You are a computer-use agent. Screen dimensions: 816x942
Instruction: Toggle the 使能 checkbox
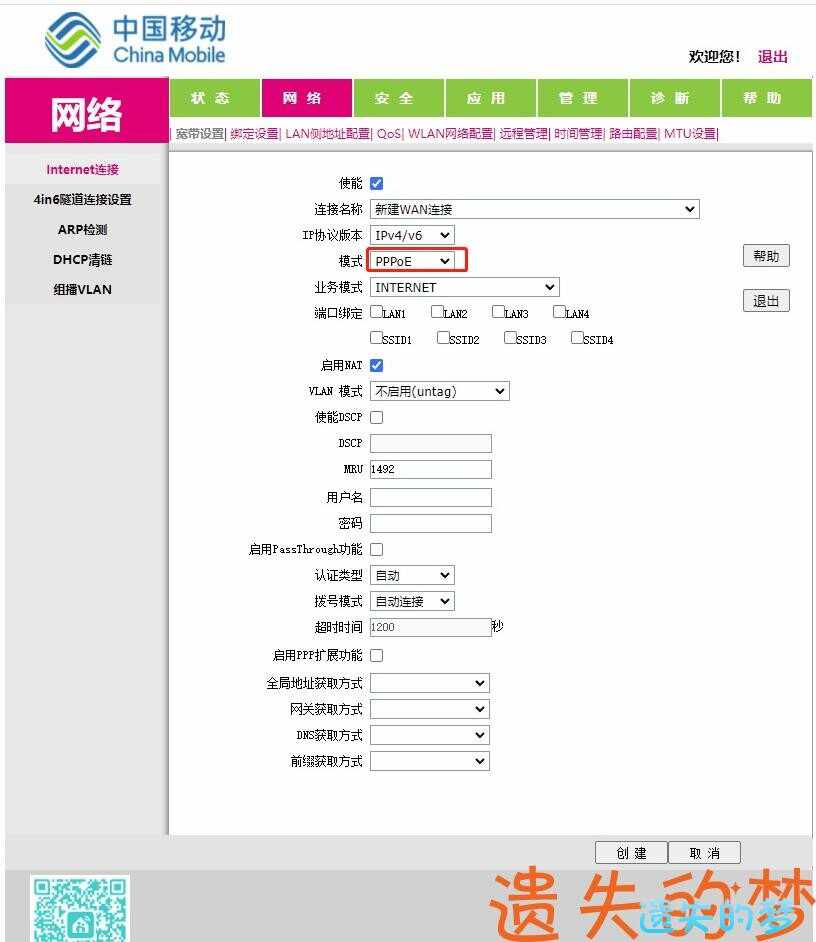tap(377, 183)
